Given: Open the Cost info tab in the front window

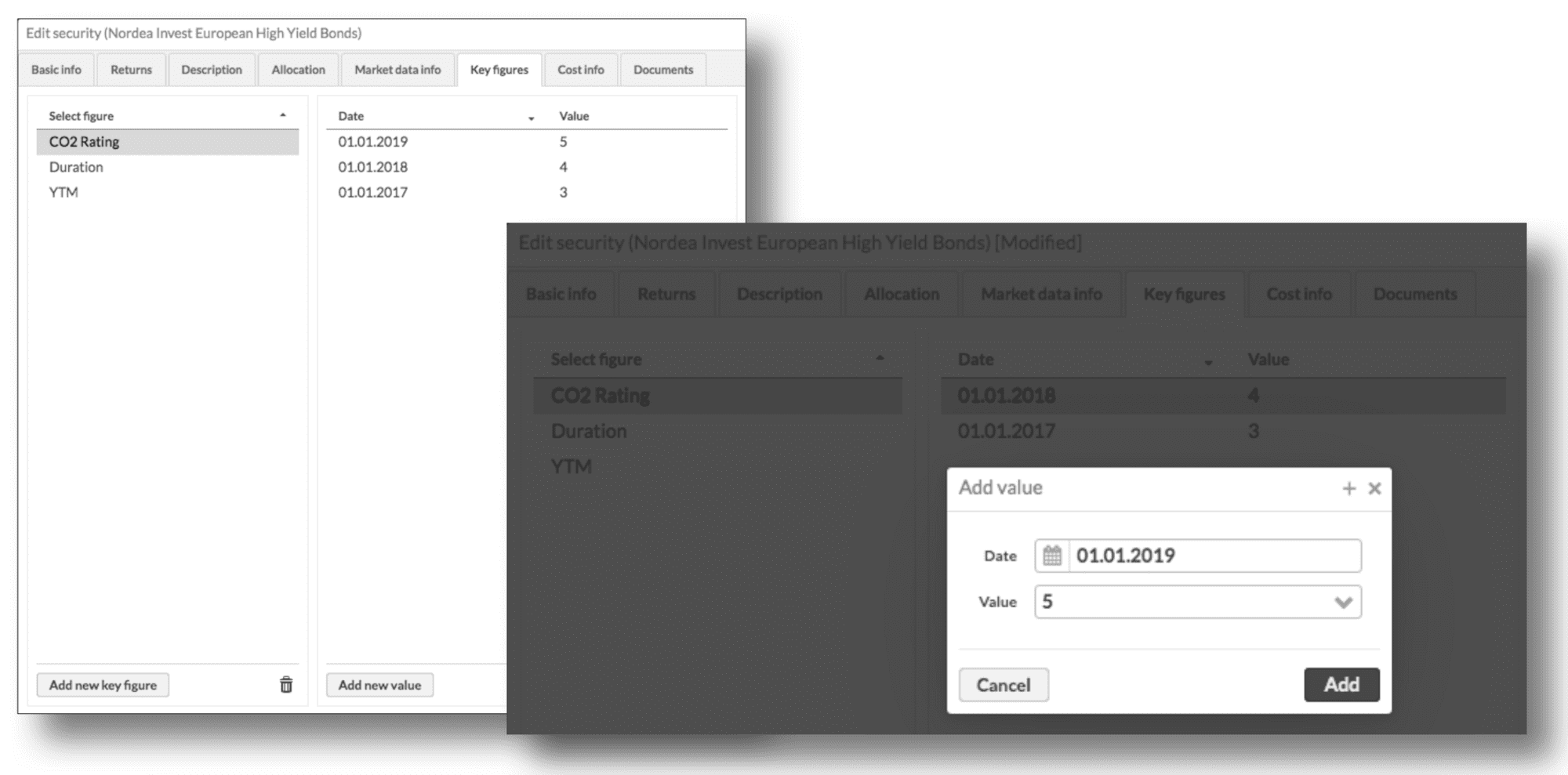Looking at the screenshot, I should tap(581, 70).
